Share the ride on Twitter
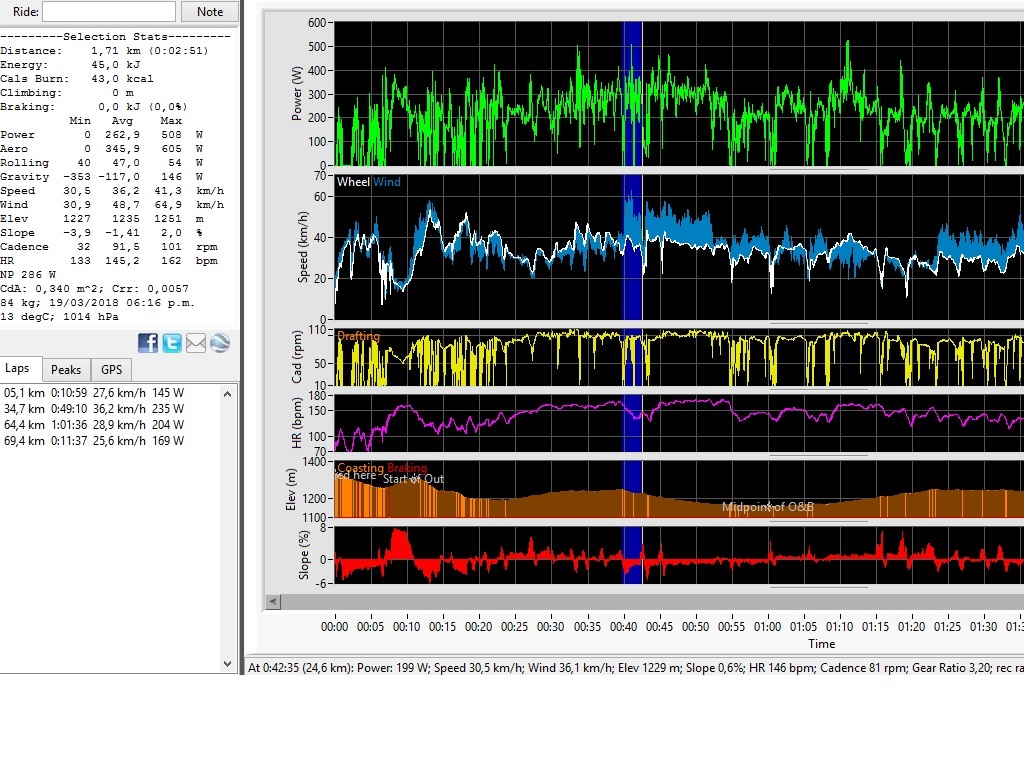Viewport: 1024px width, 770px height. tap(171, 342)
